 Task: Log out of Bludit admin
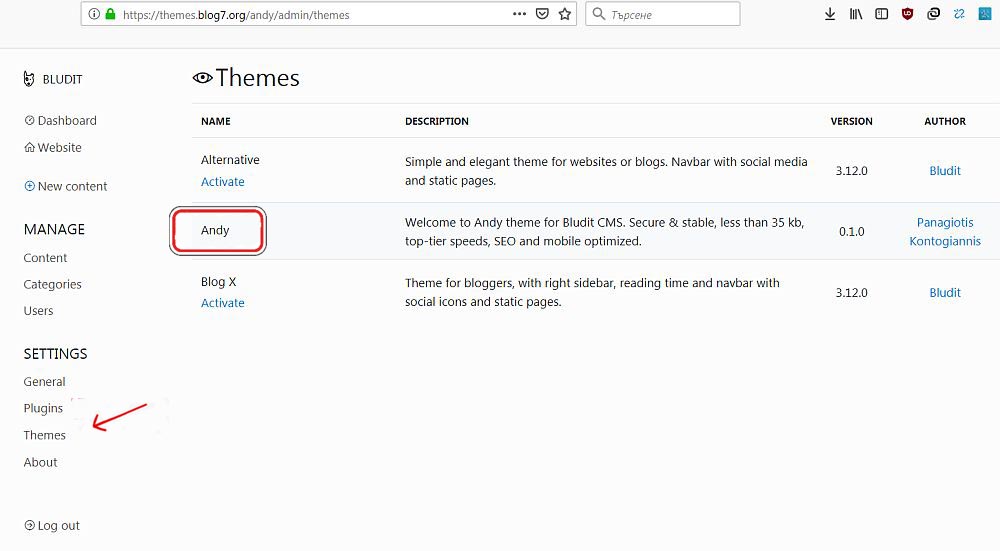coord(58,526)
